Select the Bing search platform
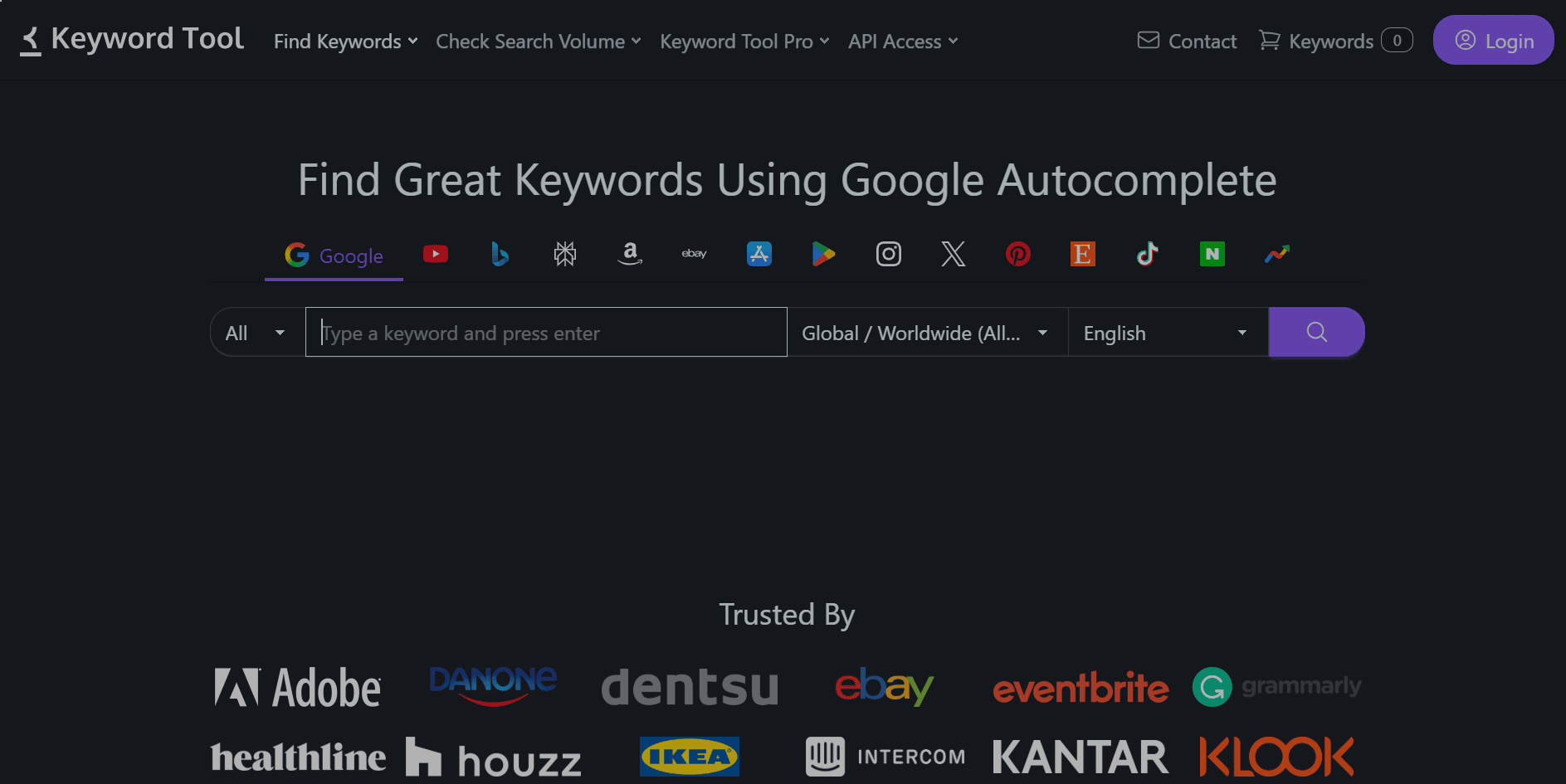This screenshot has width=1566, height=784. 500,254
